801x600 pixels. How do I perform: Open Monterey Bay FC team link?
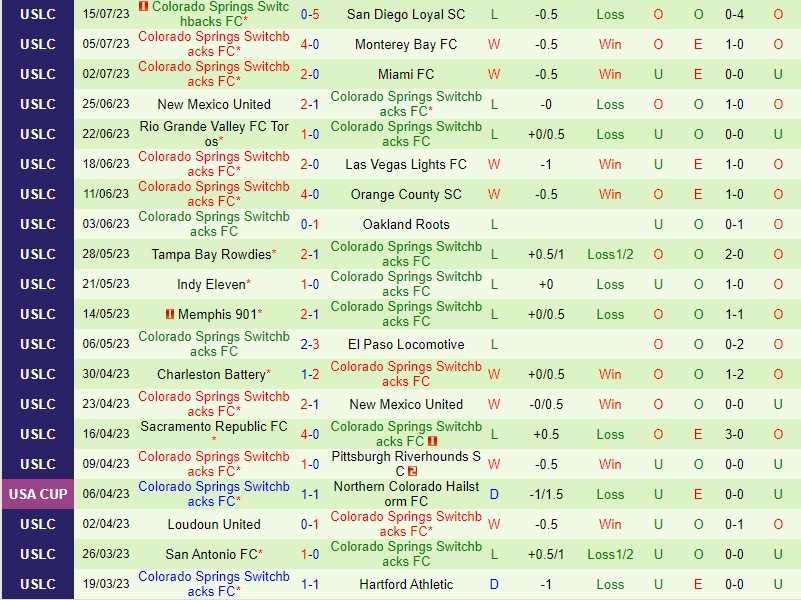pyautogui.click(x=406, y=44)
